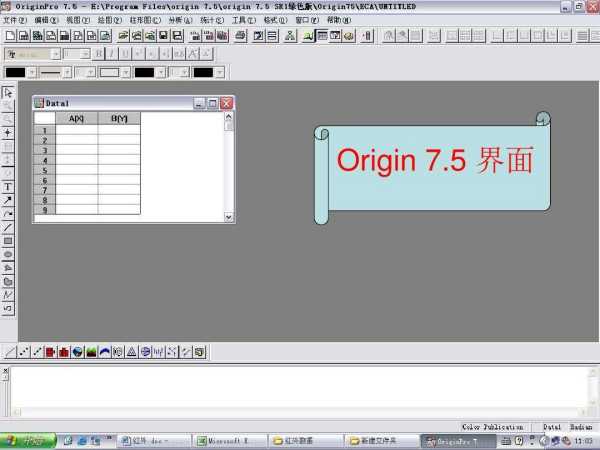Viewport: 600px width, 450px height.
Task: Click the blue arc Fill Area plot button
Action: (x=104, y=352)
